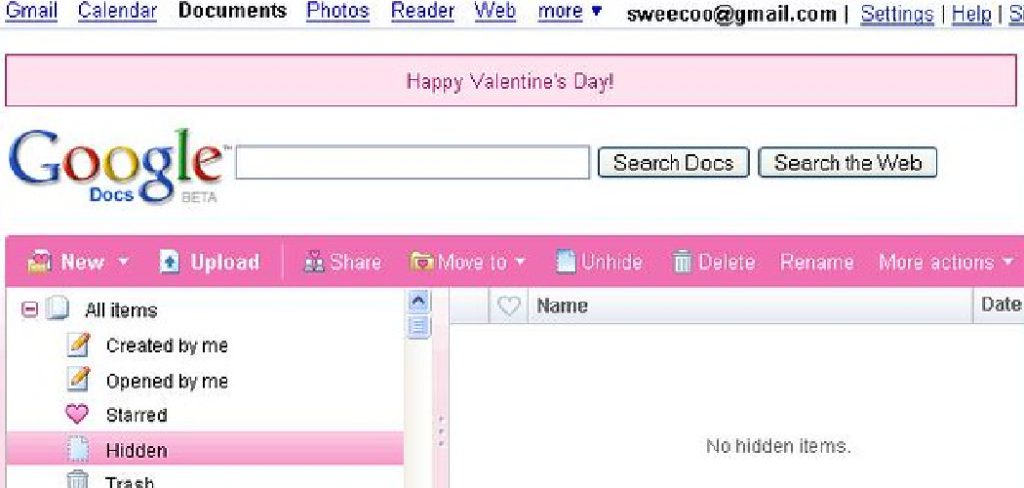The width and height of the screenshot is (1024, 488).
Task: Open the Move to dropdown
Action: click(468, 262)
